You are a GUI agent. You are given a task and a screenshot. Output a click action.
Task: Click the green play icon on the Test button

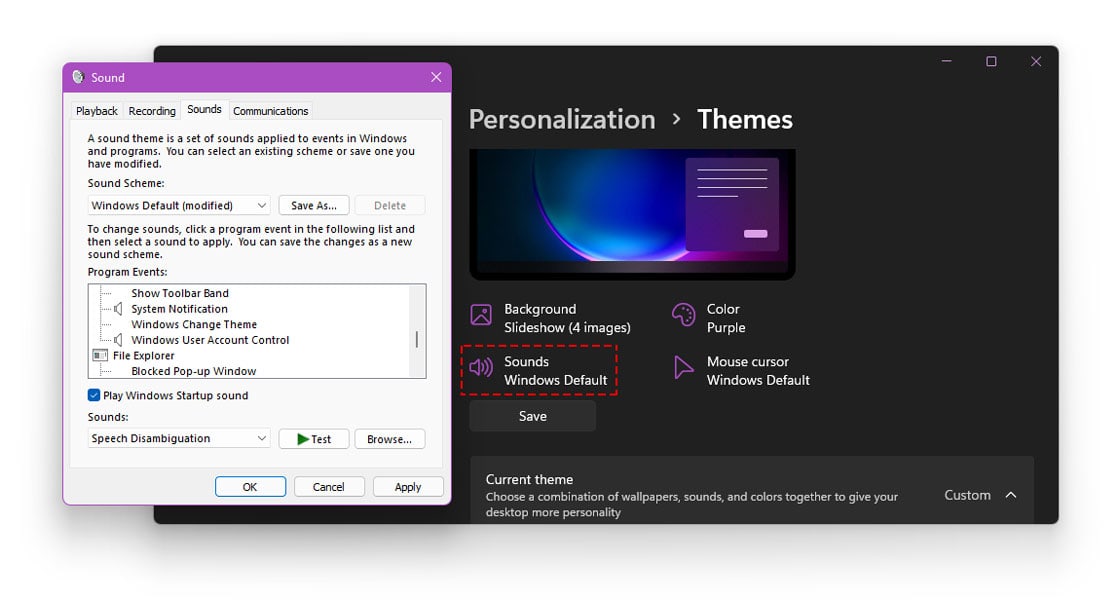click(303, 438)
